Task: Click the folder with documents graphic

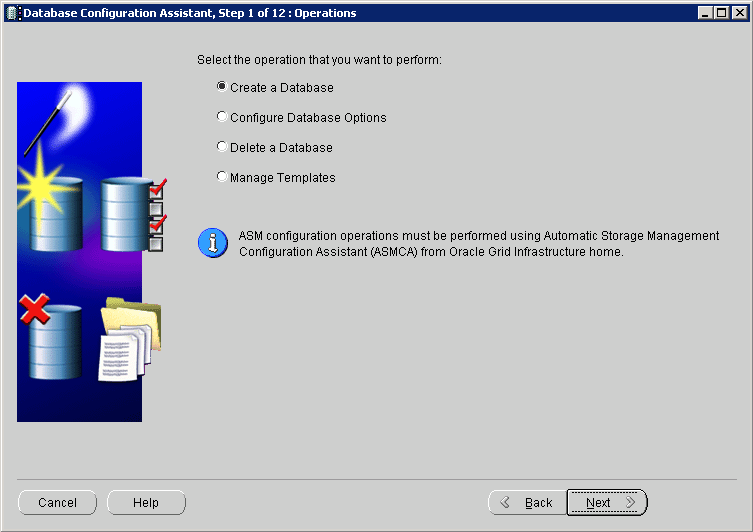Action: (130, 339)
